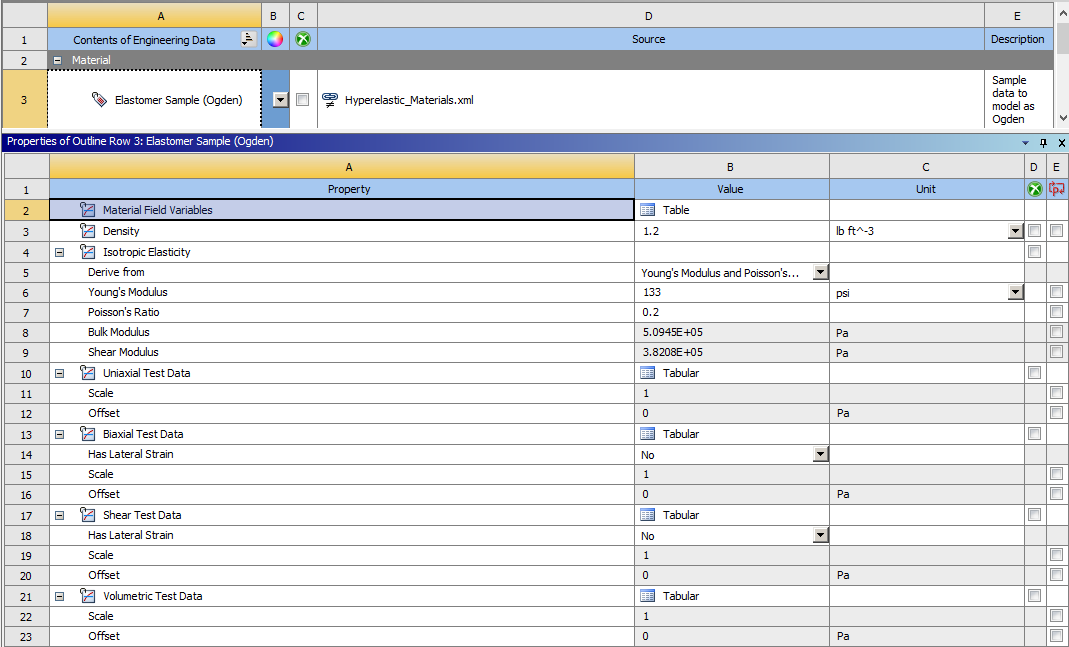Toggle the checkbox in Elastomer Sample column C
This screenshot has width=1069, height=647.
(x=303, y=100)
